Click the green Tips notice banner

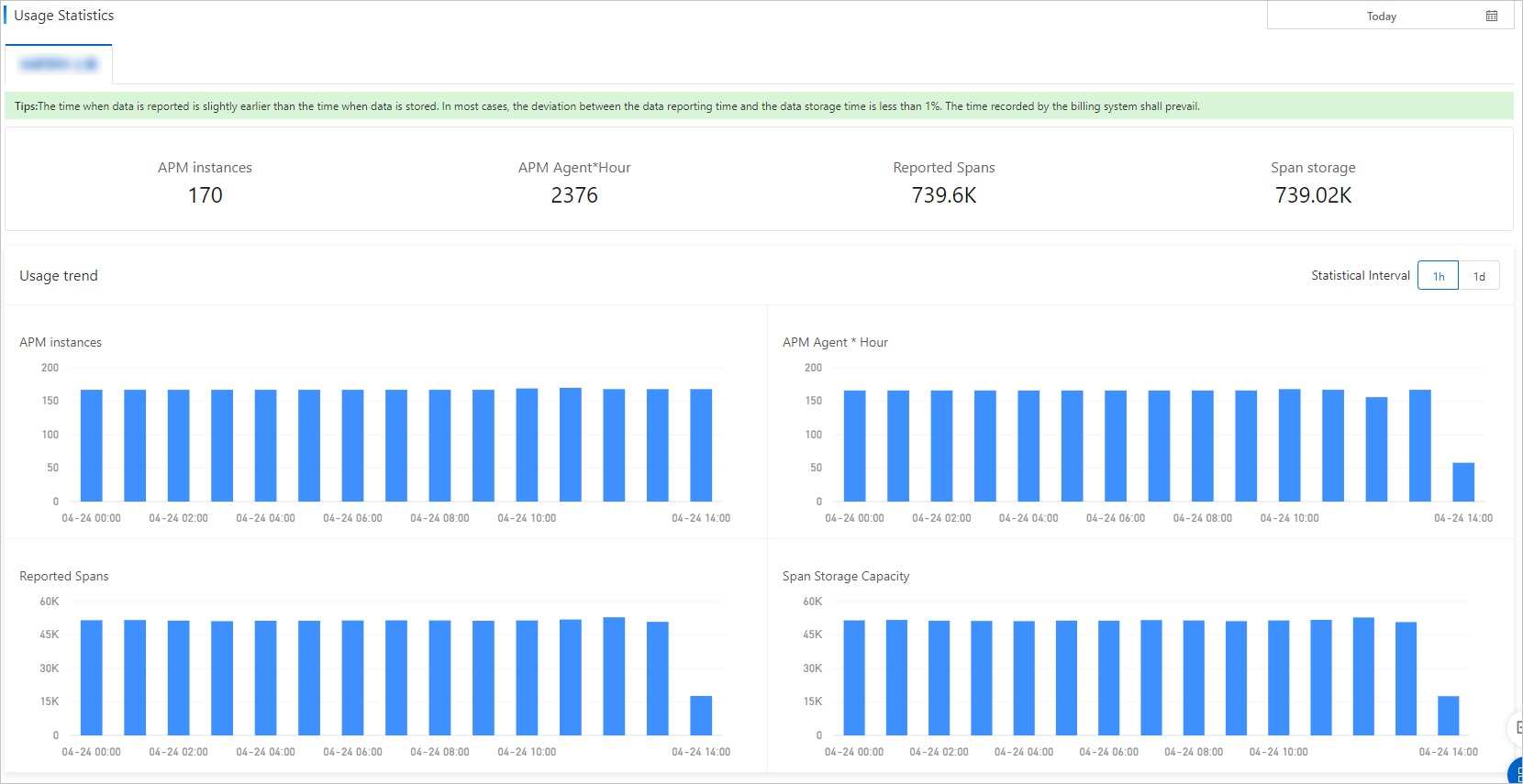pos(759,106)
